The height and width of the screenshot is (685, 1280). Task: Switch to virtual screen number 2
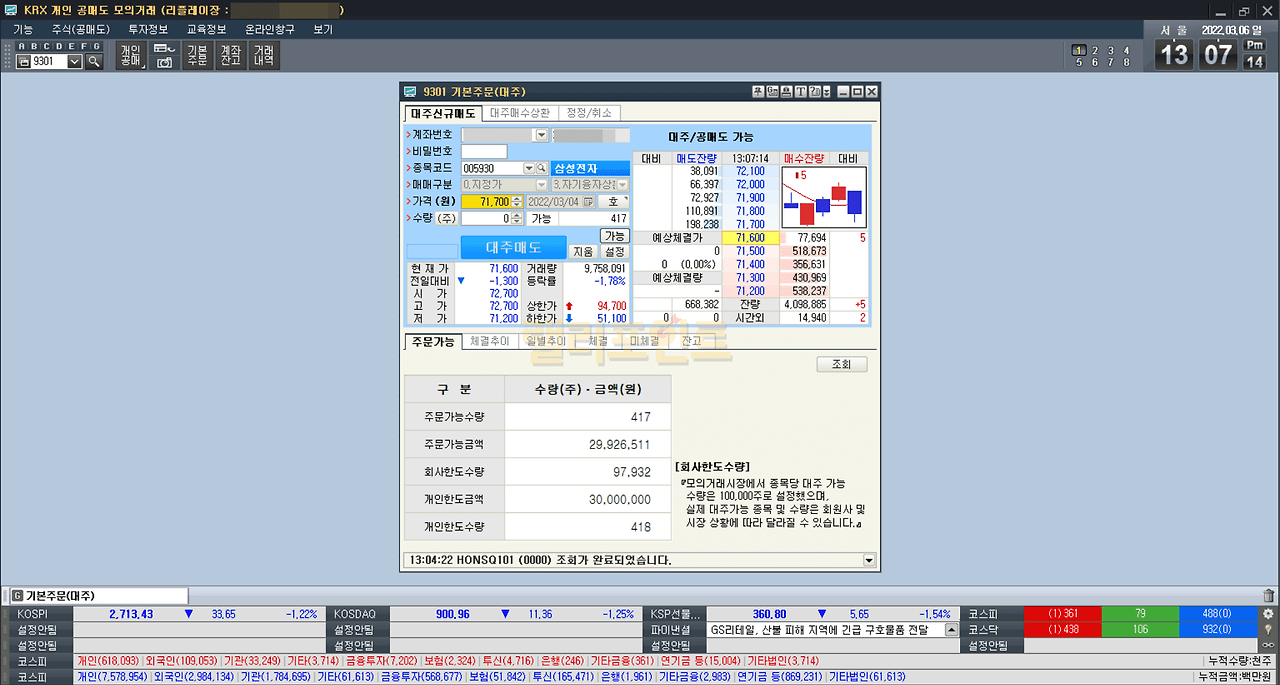pyautogui.click(x=1094, y=50)
